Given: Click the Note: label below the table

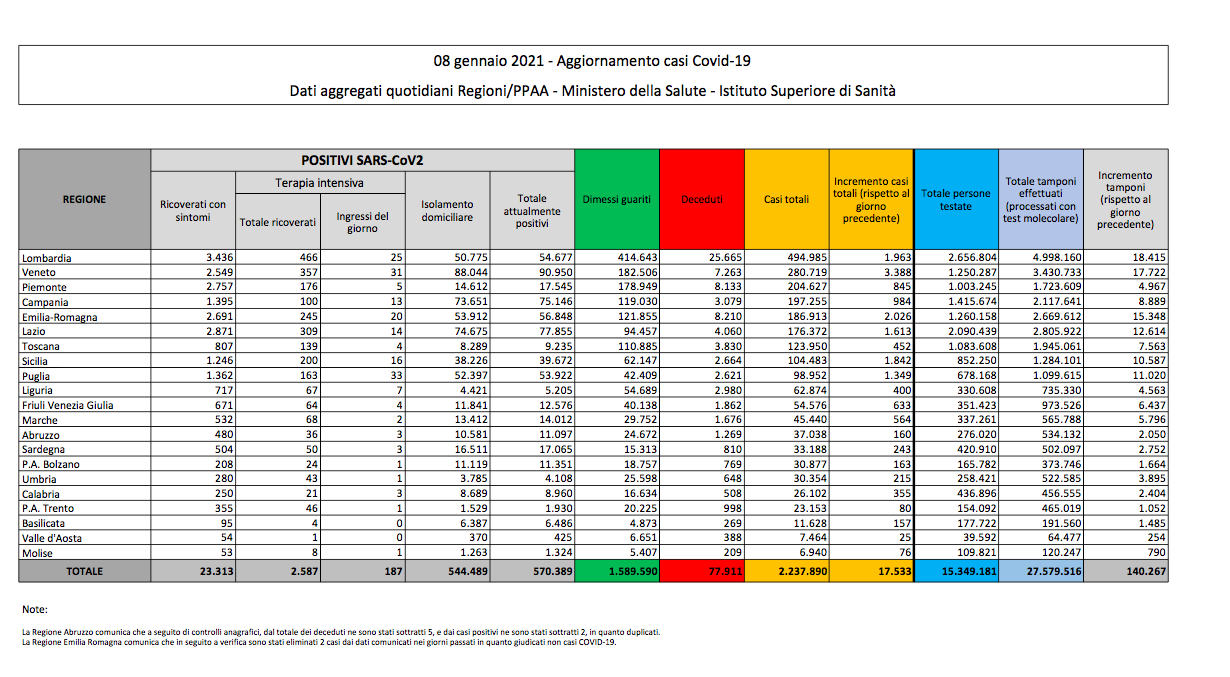Looking at the screenshot, I should (34, 609).
